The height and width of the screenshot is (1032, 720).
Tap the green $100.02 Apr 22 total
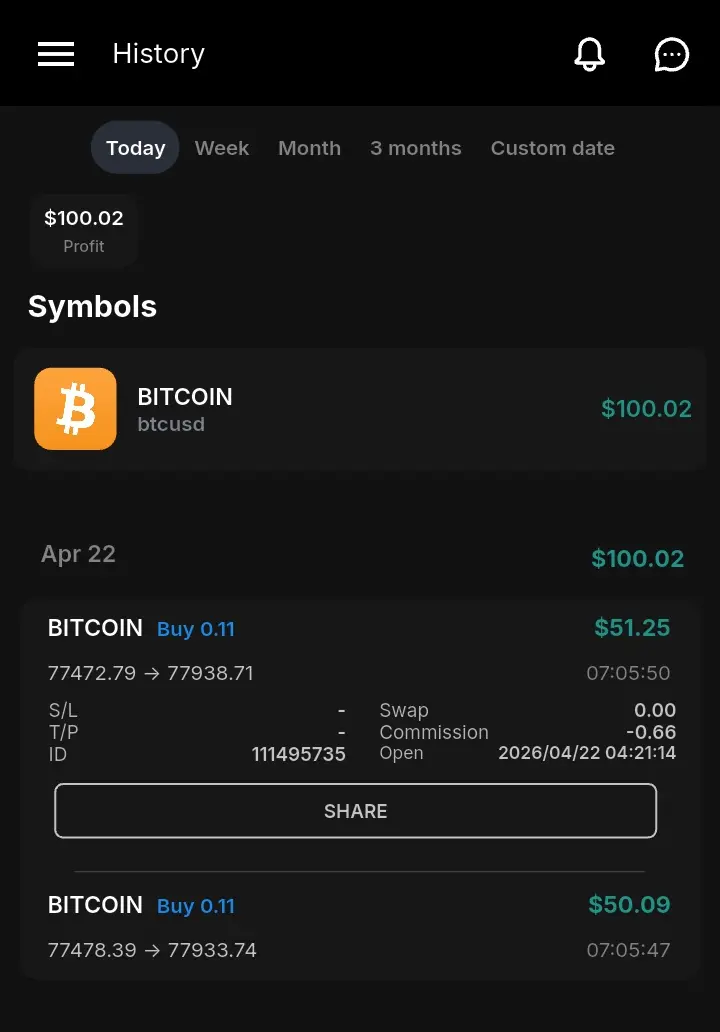point(637,559)
